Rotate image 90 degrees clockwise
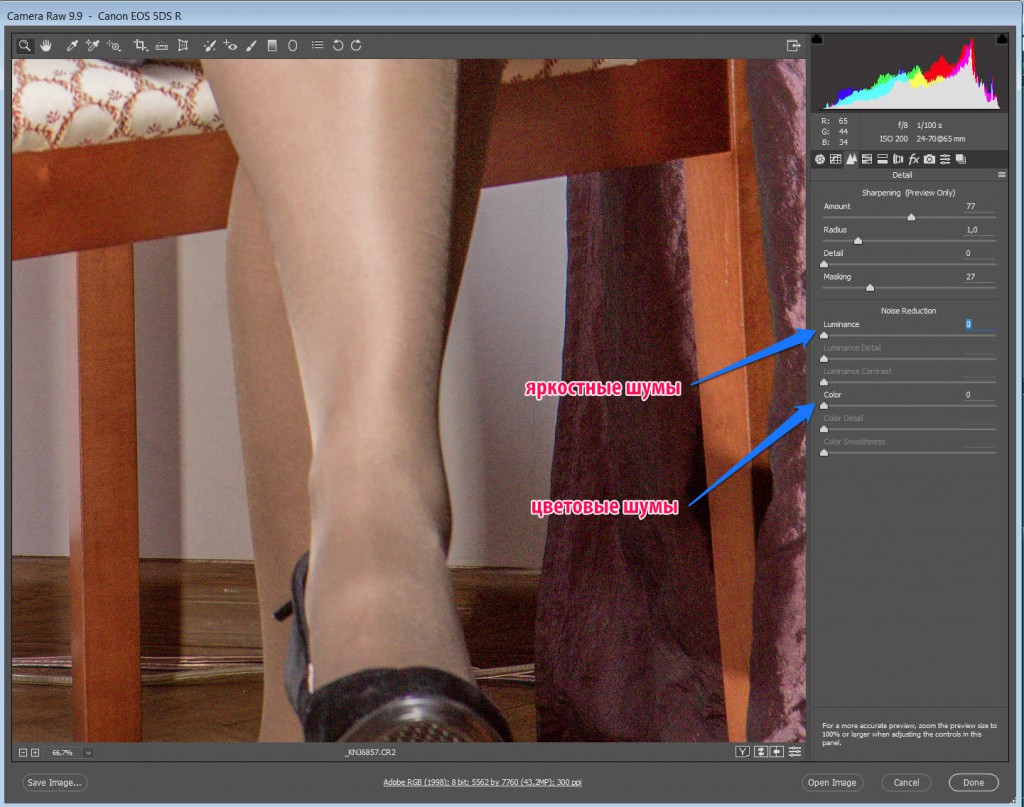This screenshot has height=807, width=1024. click(x=356, y=45)
